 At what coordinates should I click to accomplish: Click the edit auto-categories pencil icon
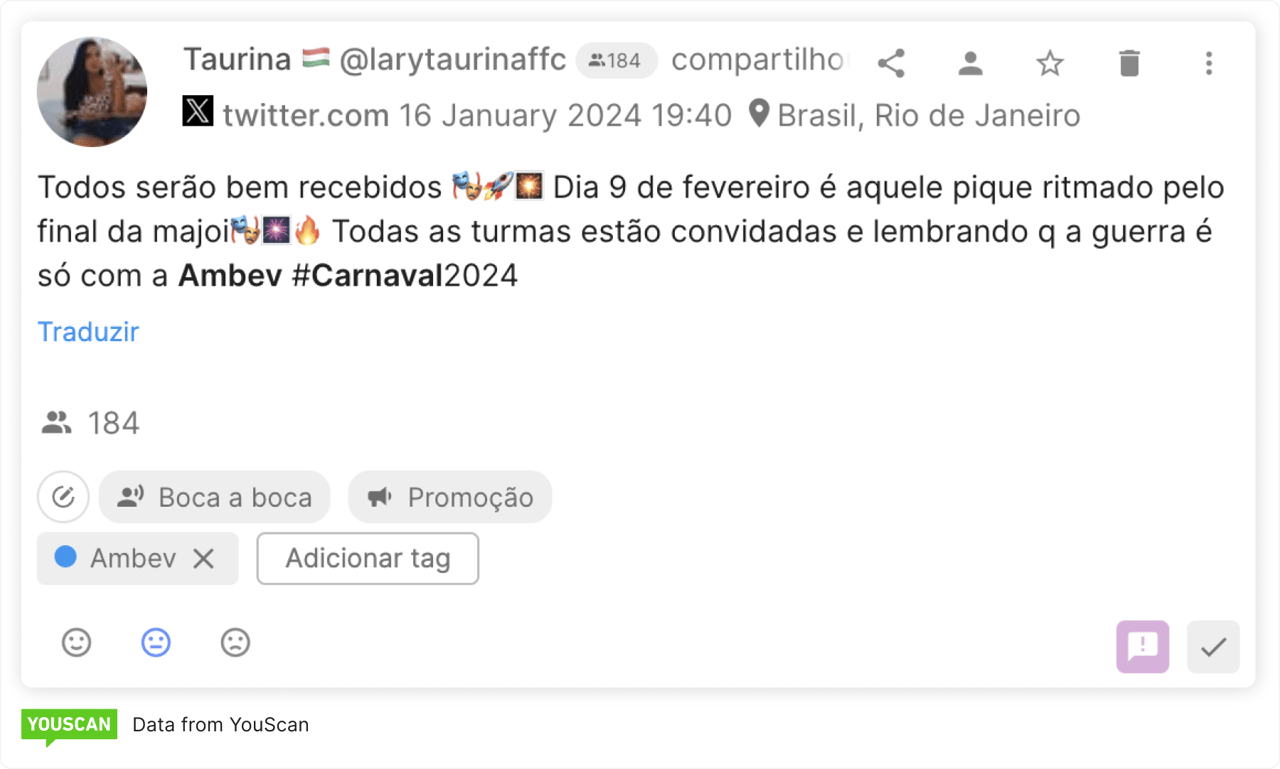click(63, 497)
